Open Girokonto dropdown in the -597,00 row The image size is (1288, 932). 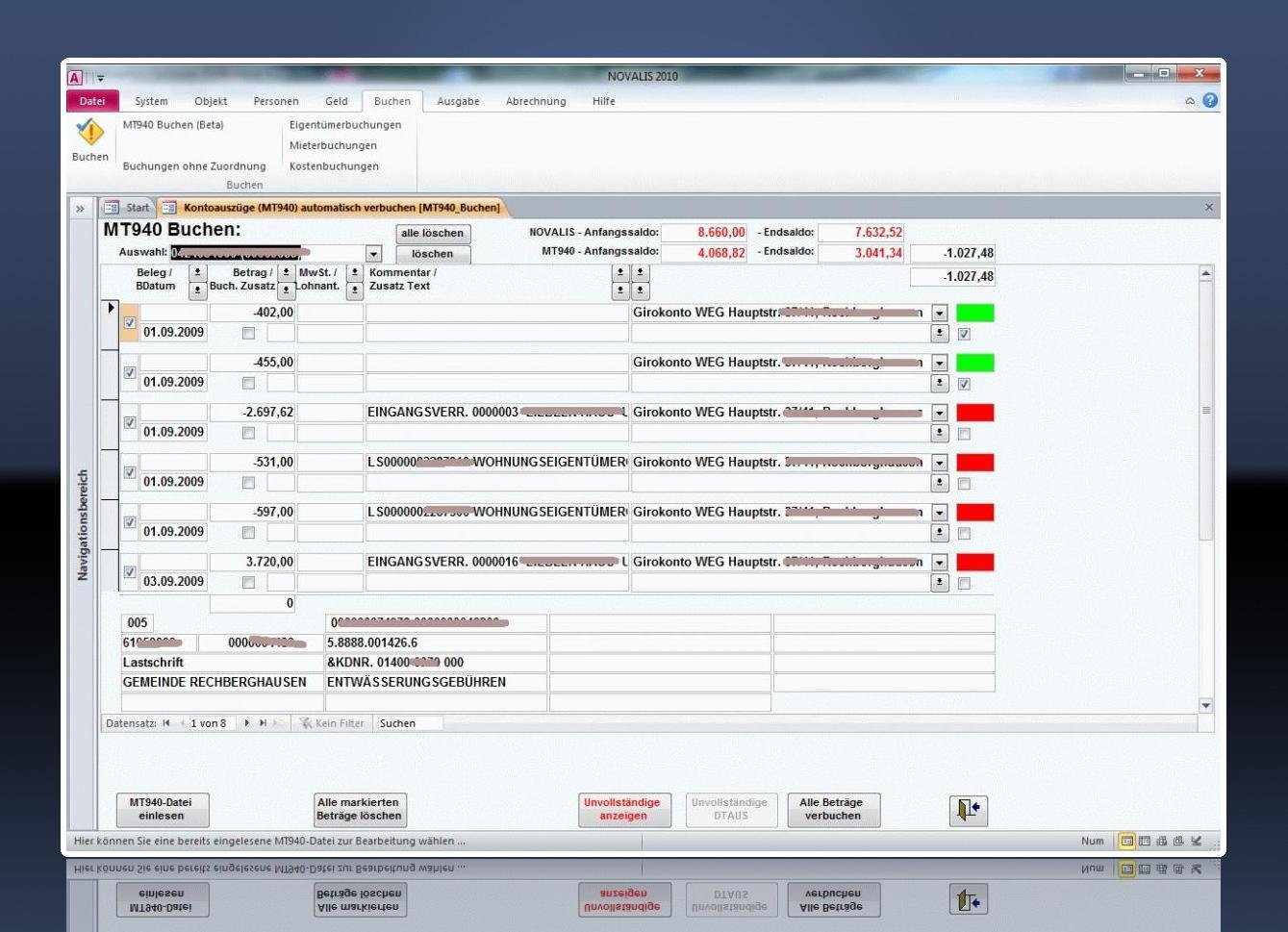coord(940,513)
